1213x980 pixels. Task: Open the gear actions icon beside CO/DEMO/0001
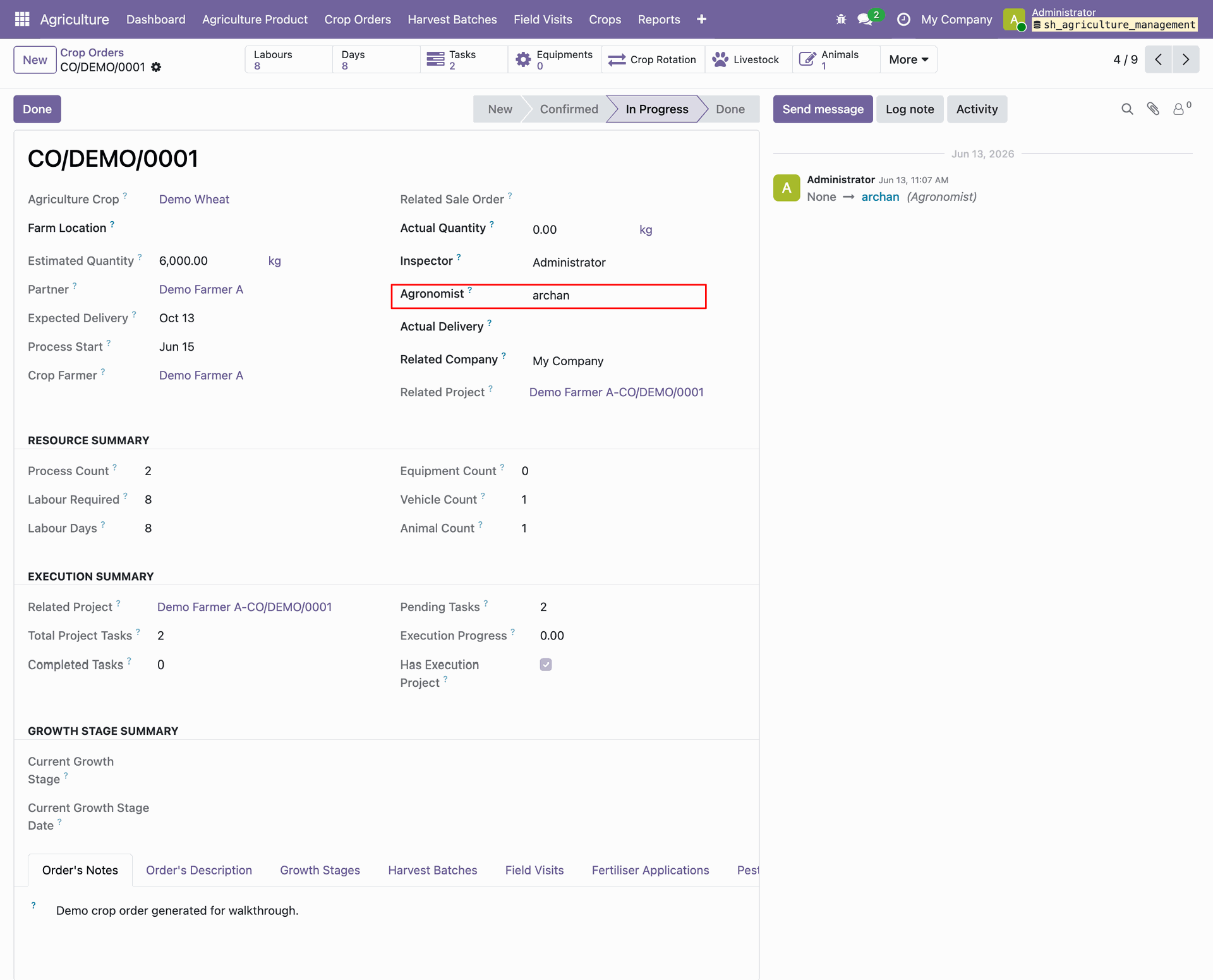pos(156,67)
